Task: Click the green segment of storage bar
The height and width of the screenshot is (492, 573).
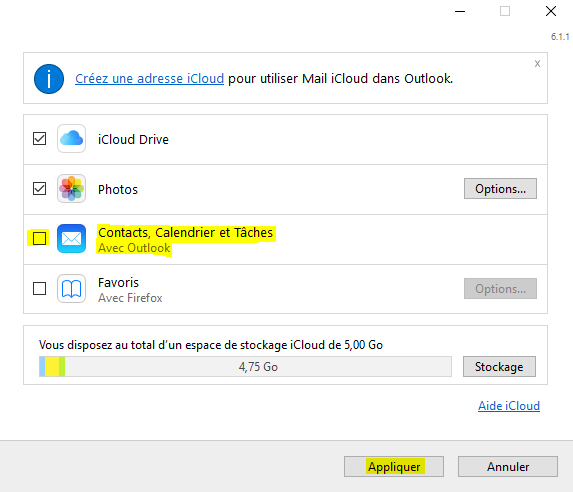Action: [62, 367]
